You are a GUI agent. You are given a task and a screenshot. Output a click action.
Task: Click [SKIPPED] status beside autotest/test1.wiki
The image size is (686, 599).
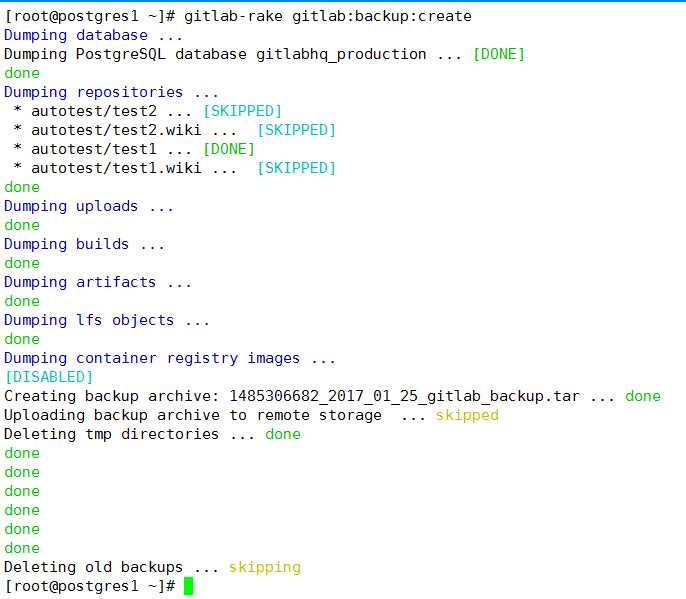coord(296,168)
